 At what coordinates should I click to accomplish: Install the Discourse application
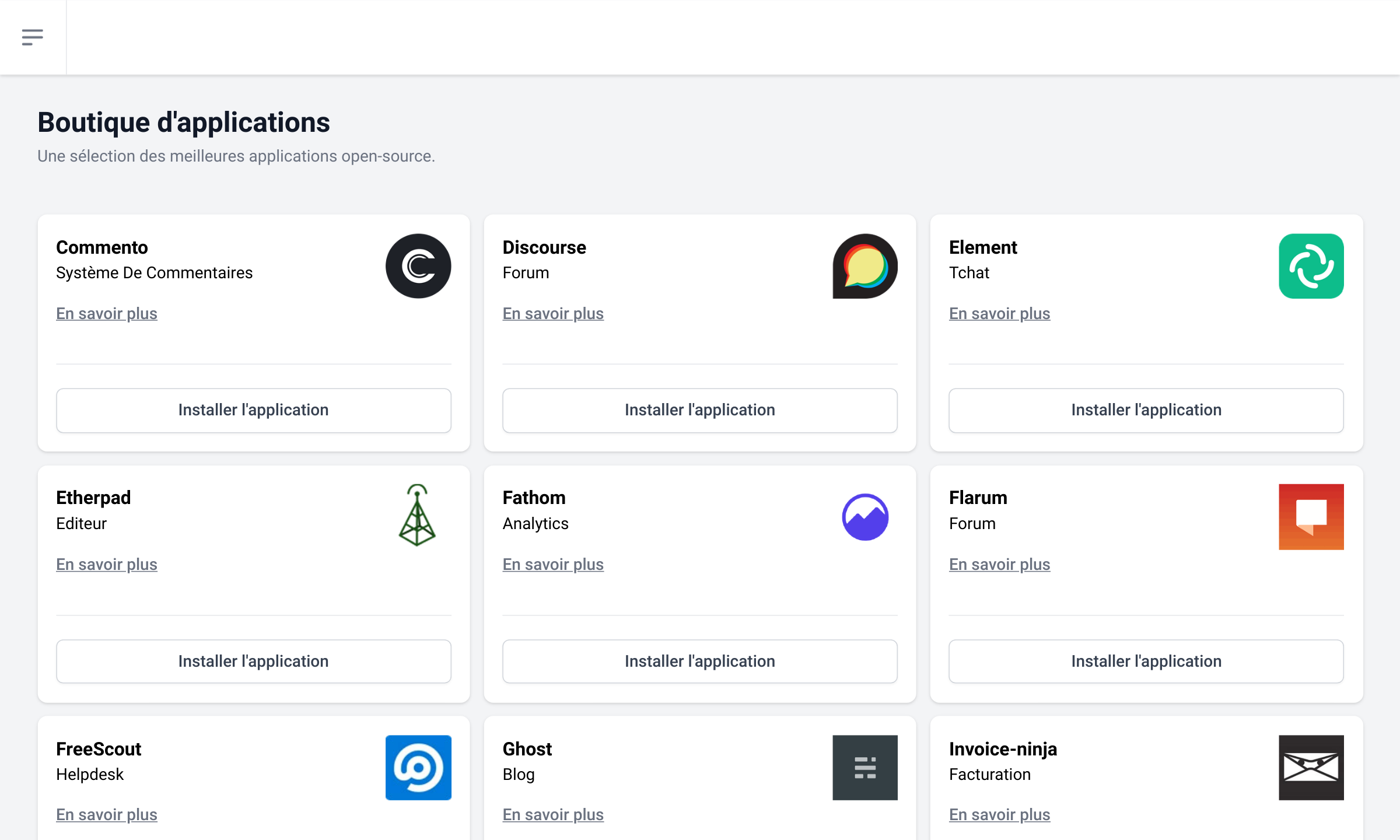tap(699, 410)
